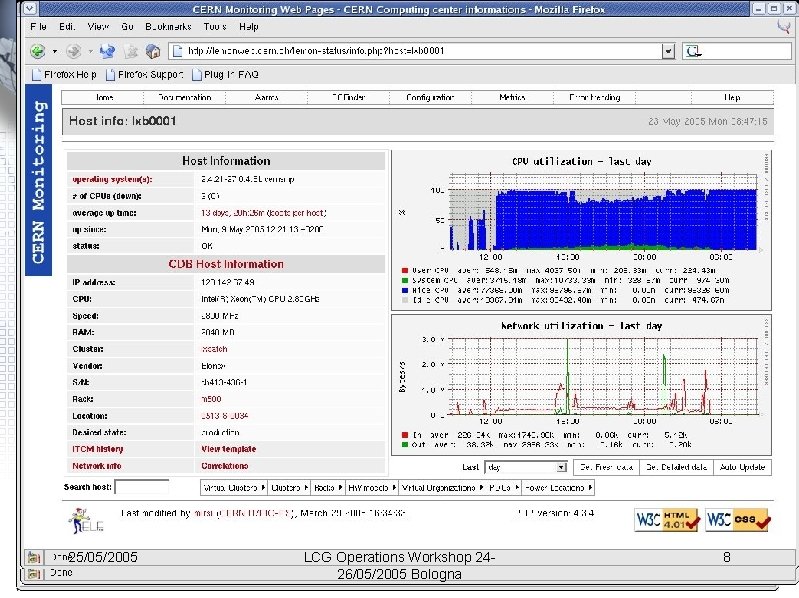Open the Last 'day' period combo box
The width and height of the screenshot is (799, 598).
525,467
